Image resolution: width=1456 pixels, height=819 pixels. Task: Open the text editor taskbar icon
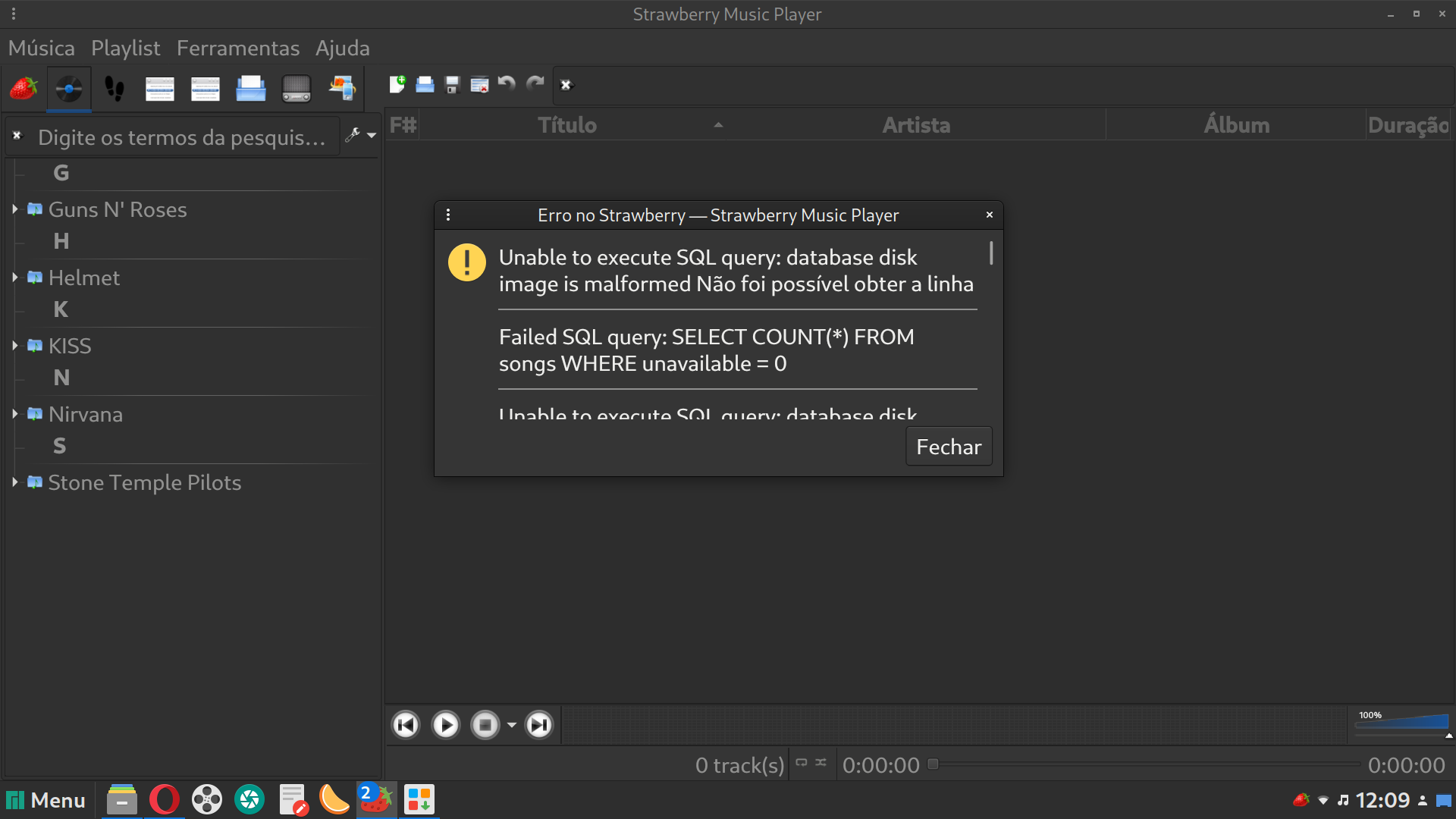(292, 799)
